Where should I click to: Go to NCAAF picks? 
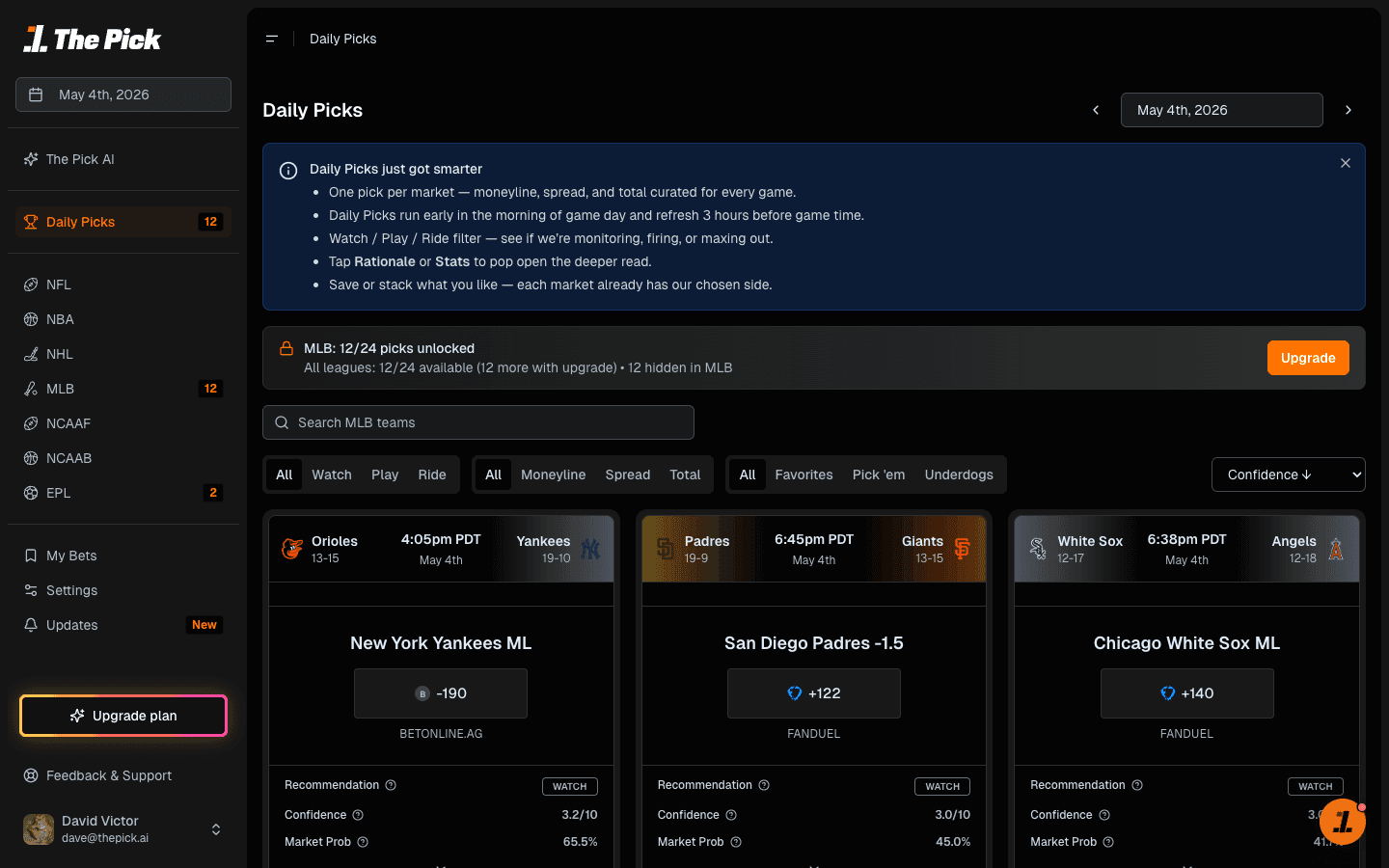click(123, 423)
